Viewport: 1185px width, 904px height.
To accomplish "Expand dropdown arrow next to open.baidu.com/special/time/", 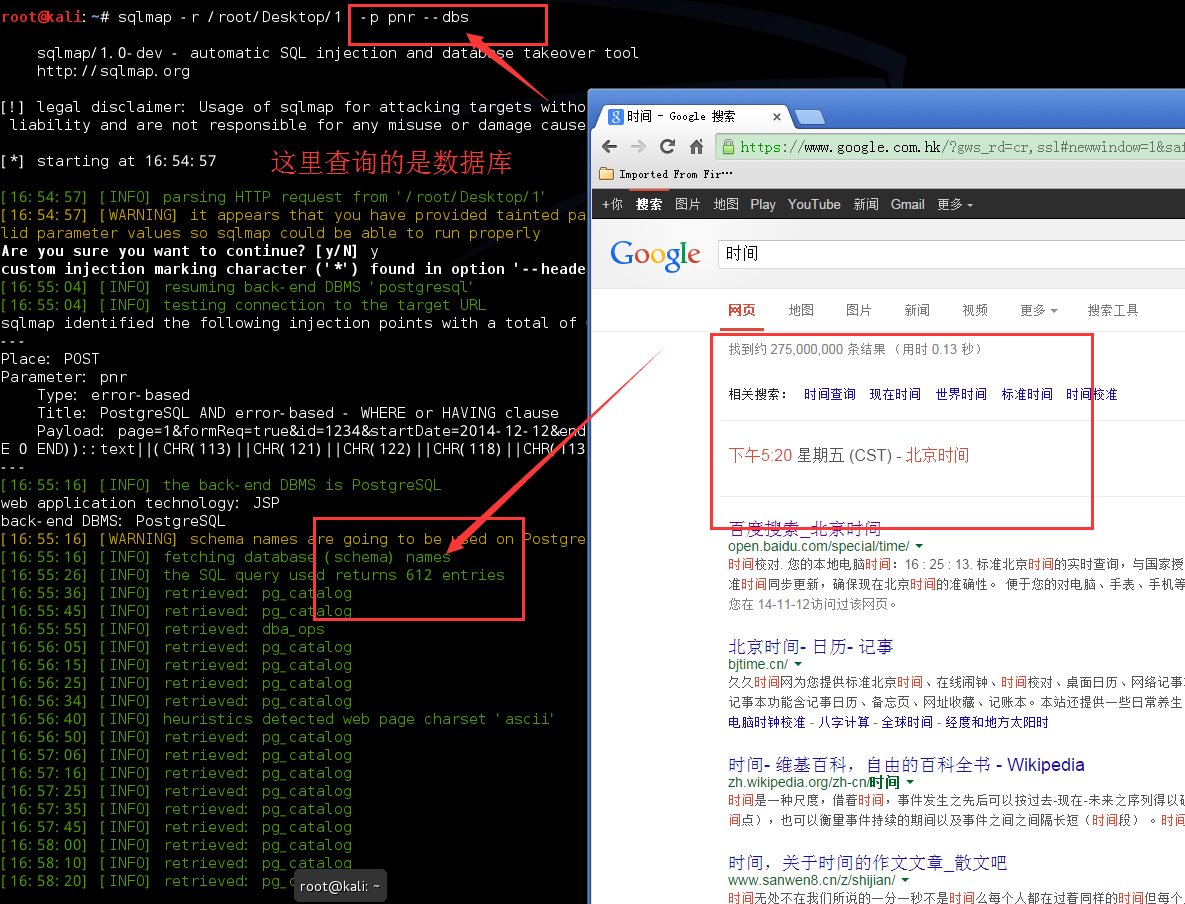I will click(919, 546).
